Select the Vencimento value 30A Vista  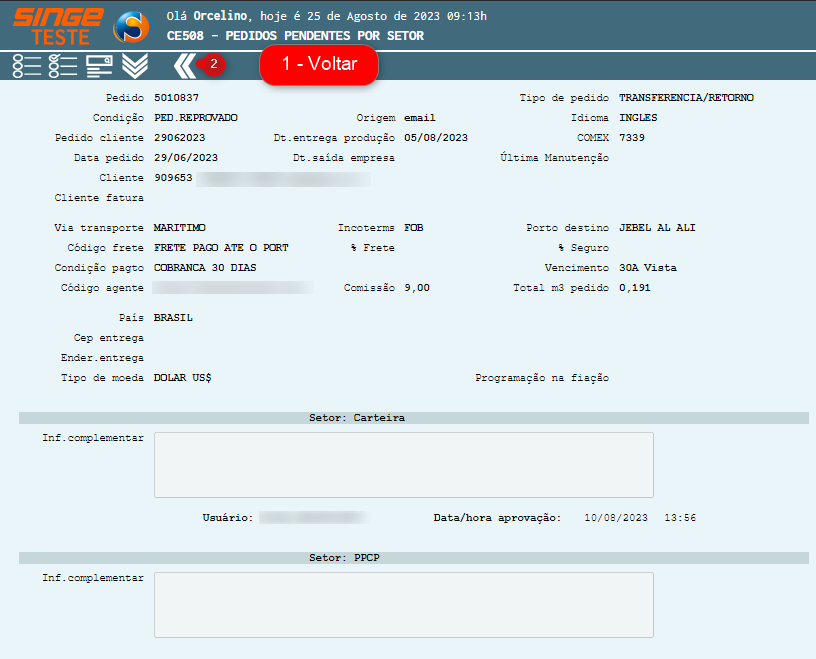click(x=648, y=268)
